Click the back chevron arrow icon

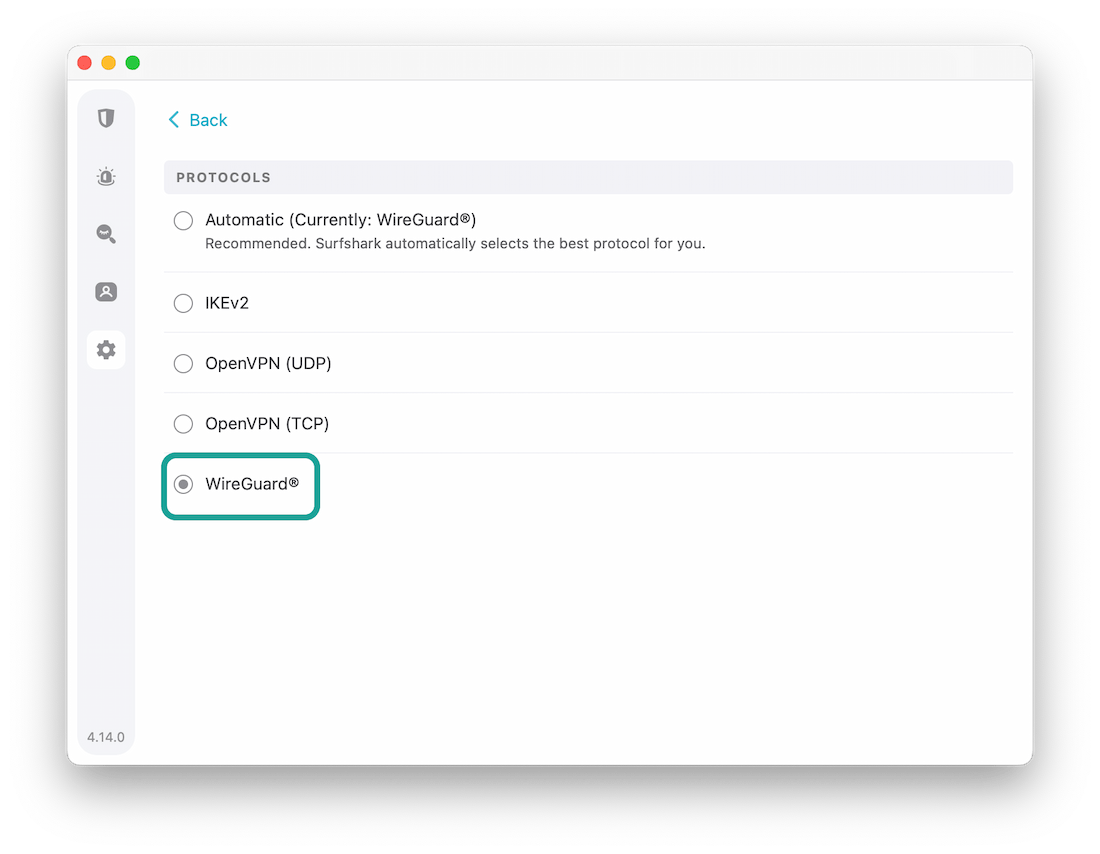point(173,120)
